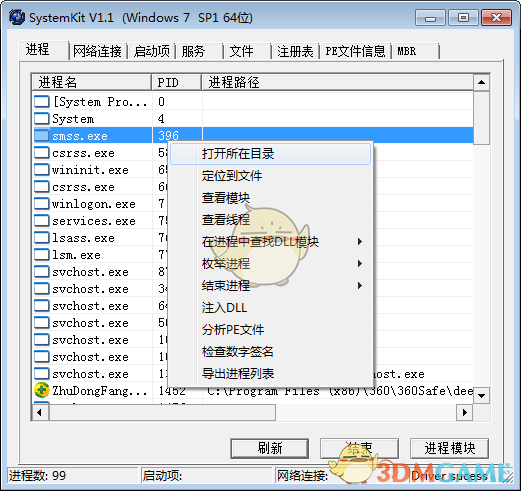
Task: Open the MBR tab
Action: [x=415, y=51]
